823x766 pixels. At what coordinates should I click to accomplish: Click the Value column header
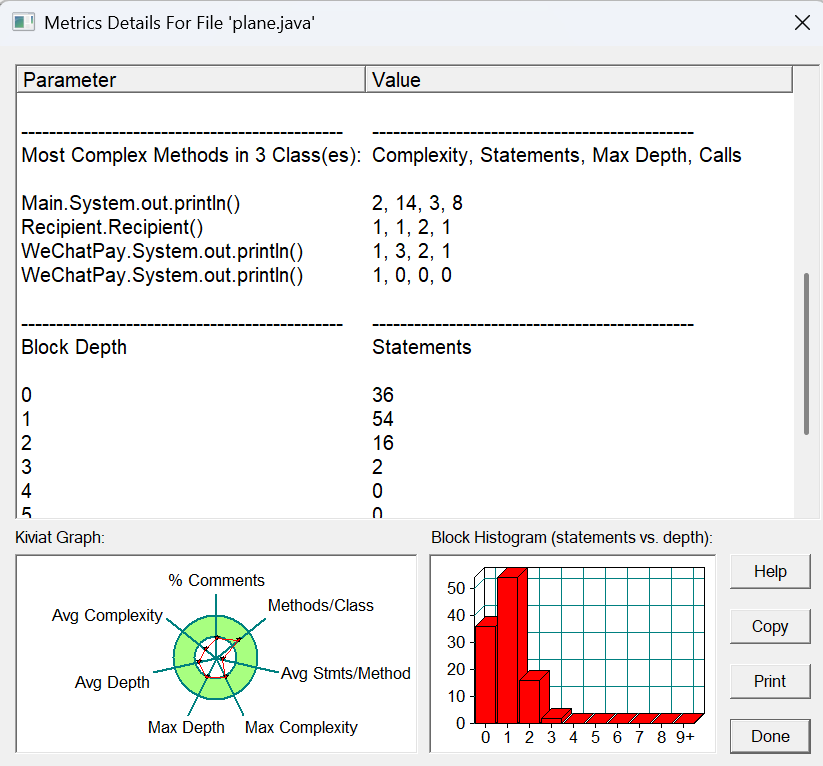click(578, 80)
